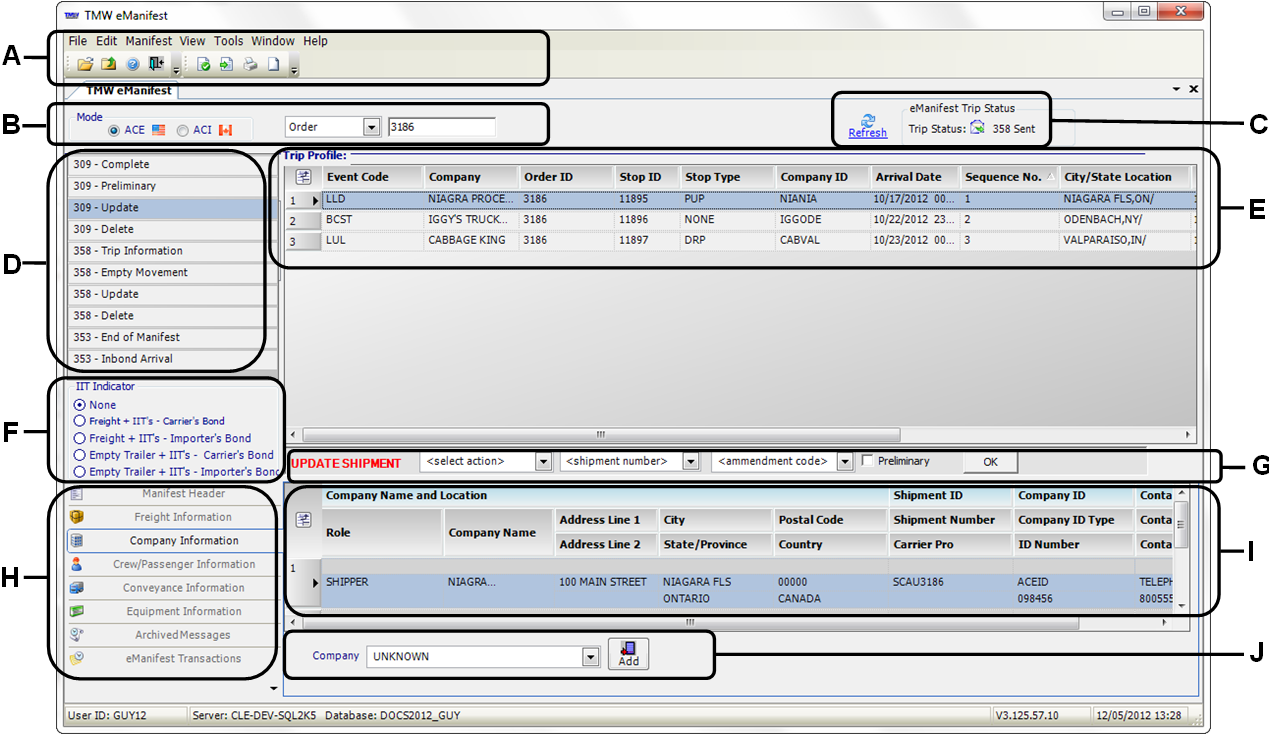1269x735 pixels.
Task: Expand second toolbar overflow options arrow
Action: [294, 71]
